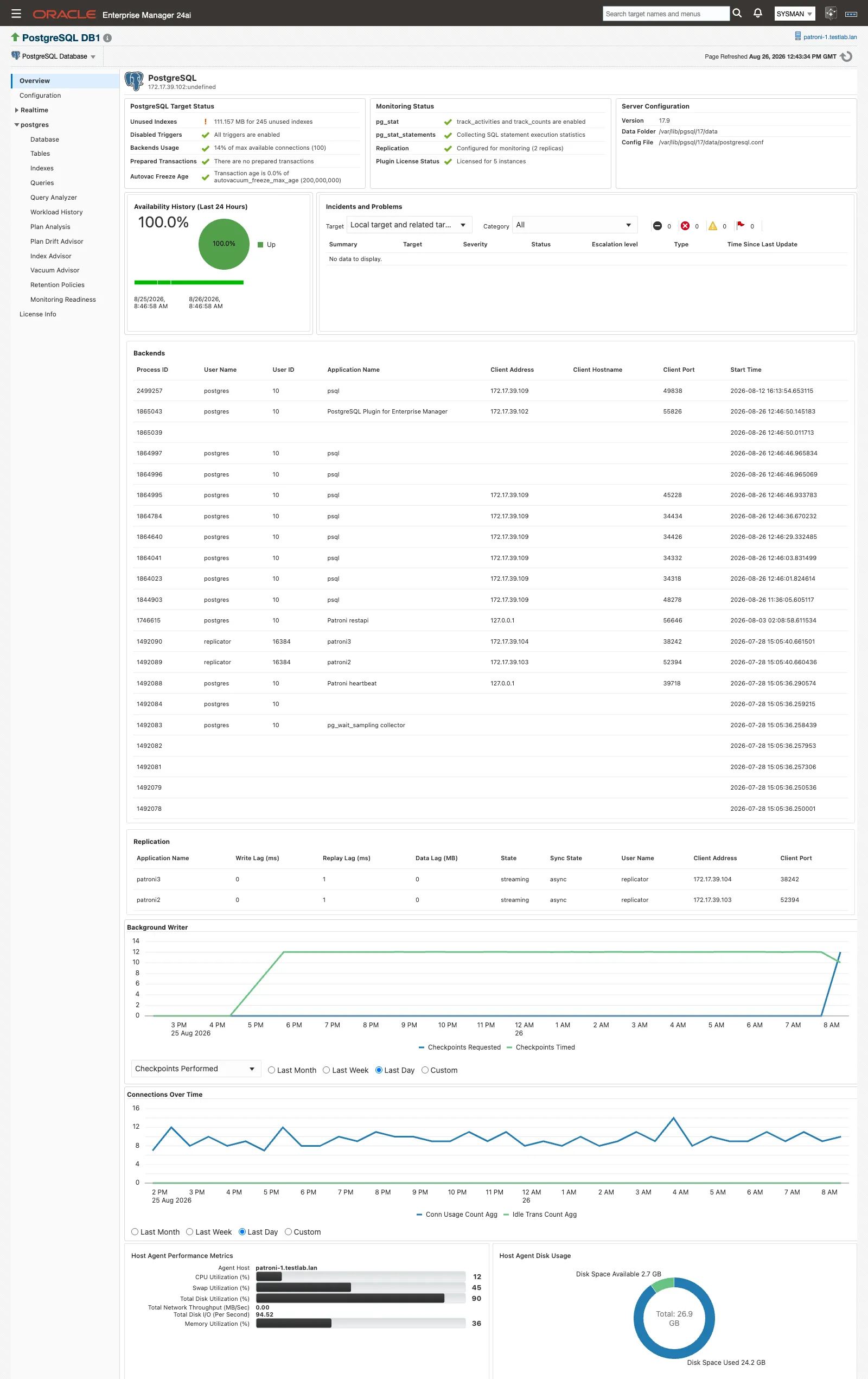
Task: Select Last Week for Connections Over Time
Action: pos(189,1231)
